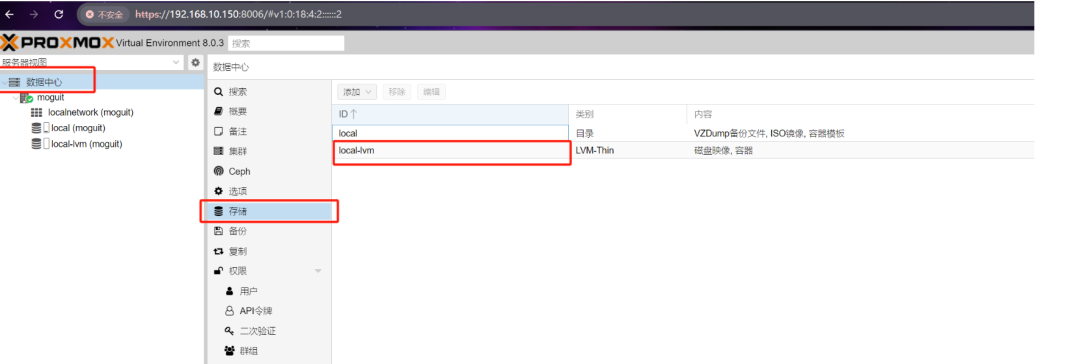Click the 选项 gear icon
The width and height of the screenshot is (1080, 364).
point(218,191)
